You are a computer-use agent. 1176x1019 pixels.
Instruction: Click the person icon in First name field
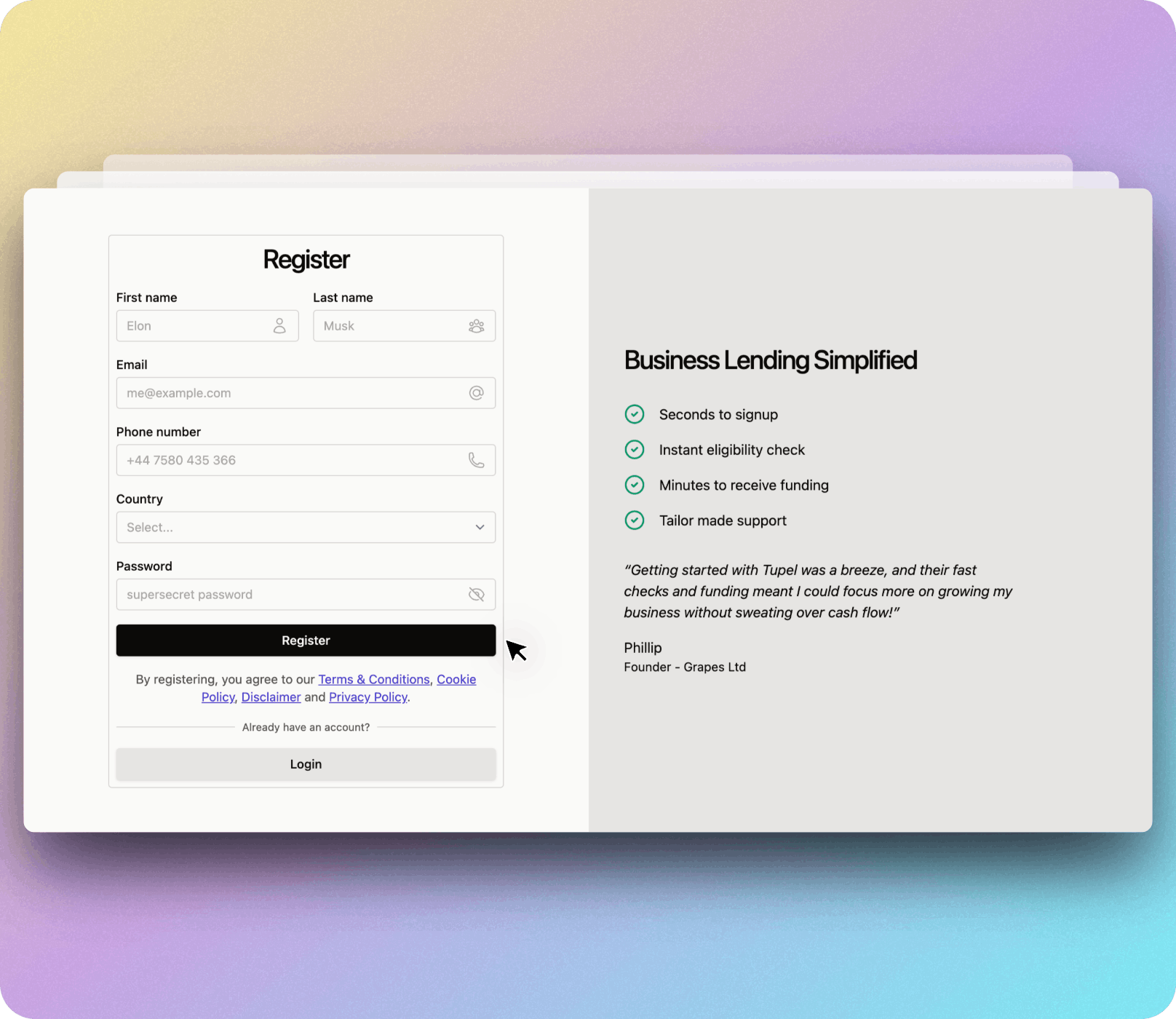coord(279,326)
